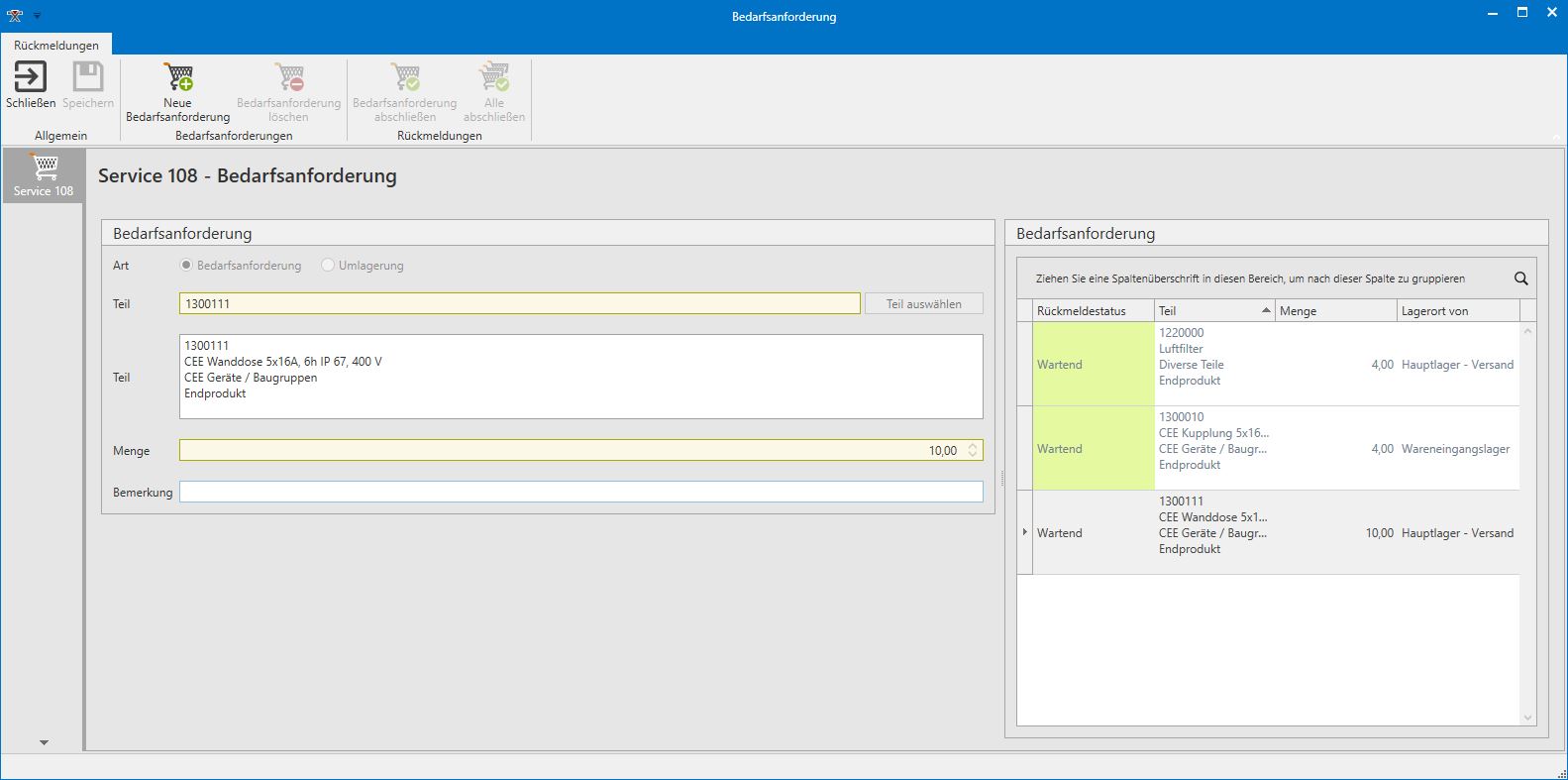Click the grid scrollbar down arrow
This screenshot has width=1568, height=780.
[1527, 718]
